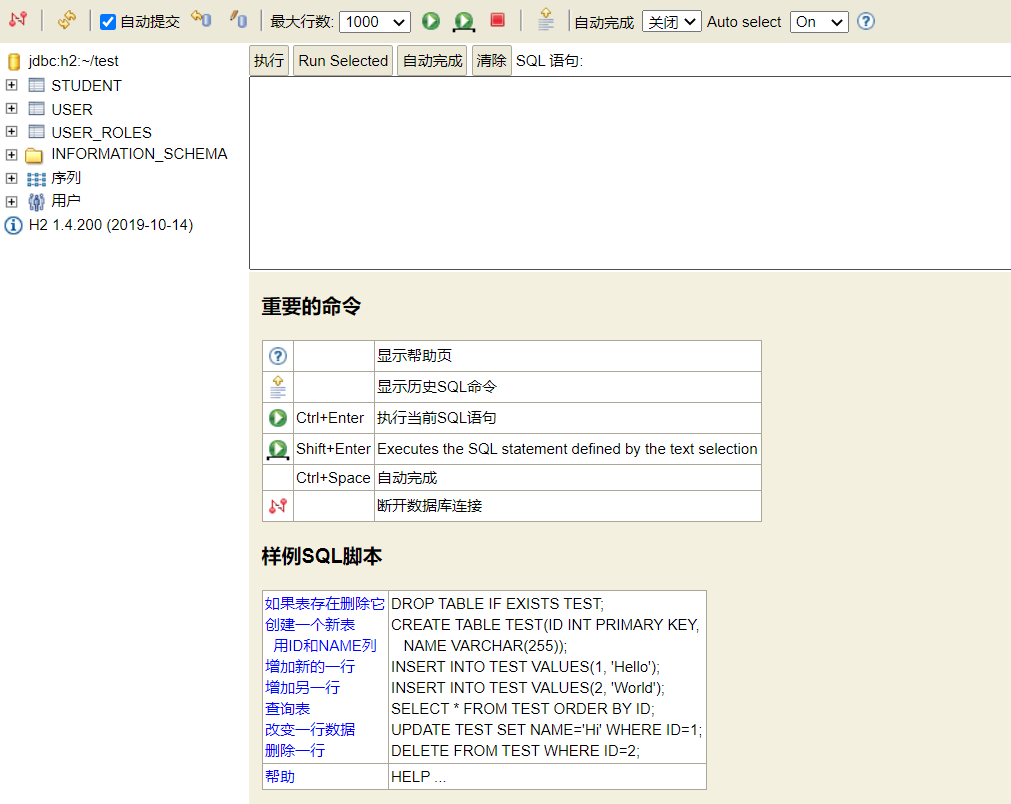Expand the 用户 node in tree
This screenshot has height=804, width=1011.
[x=12, y=201]
